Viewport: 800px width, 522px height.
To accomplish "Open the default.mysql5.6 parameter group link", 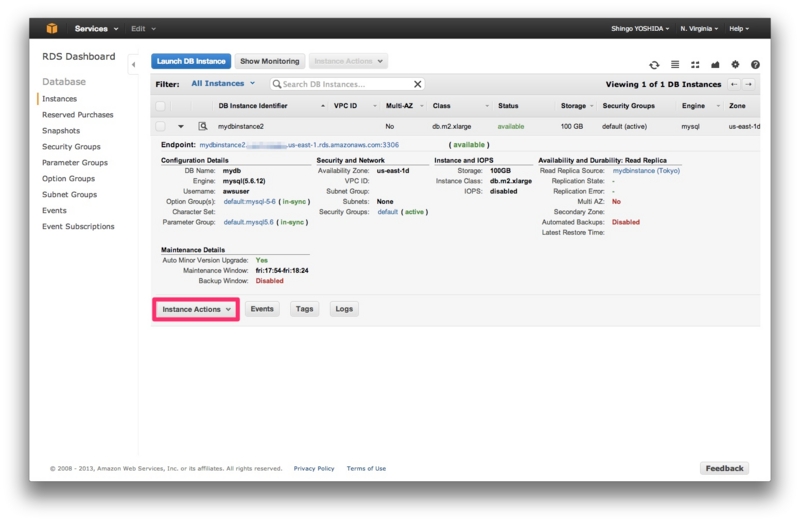I will pos(248,222).
